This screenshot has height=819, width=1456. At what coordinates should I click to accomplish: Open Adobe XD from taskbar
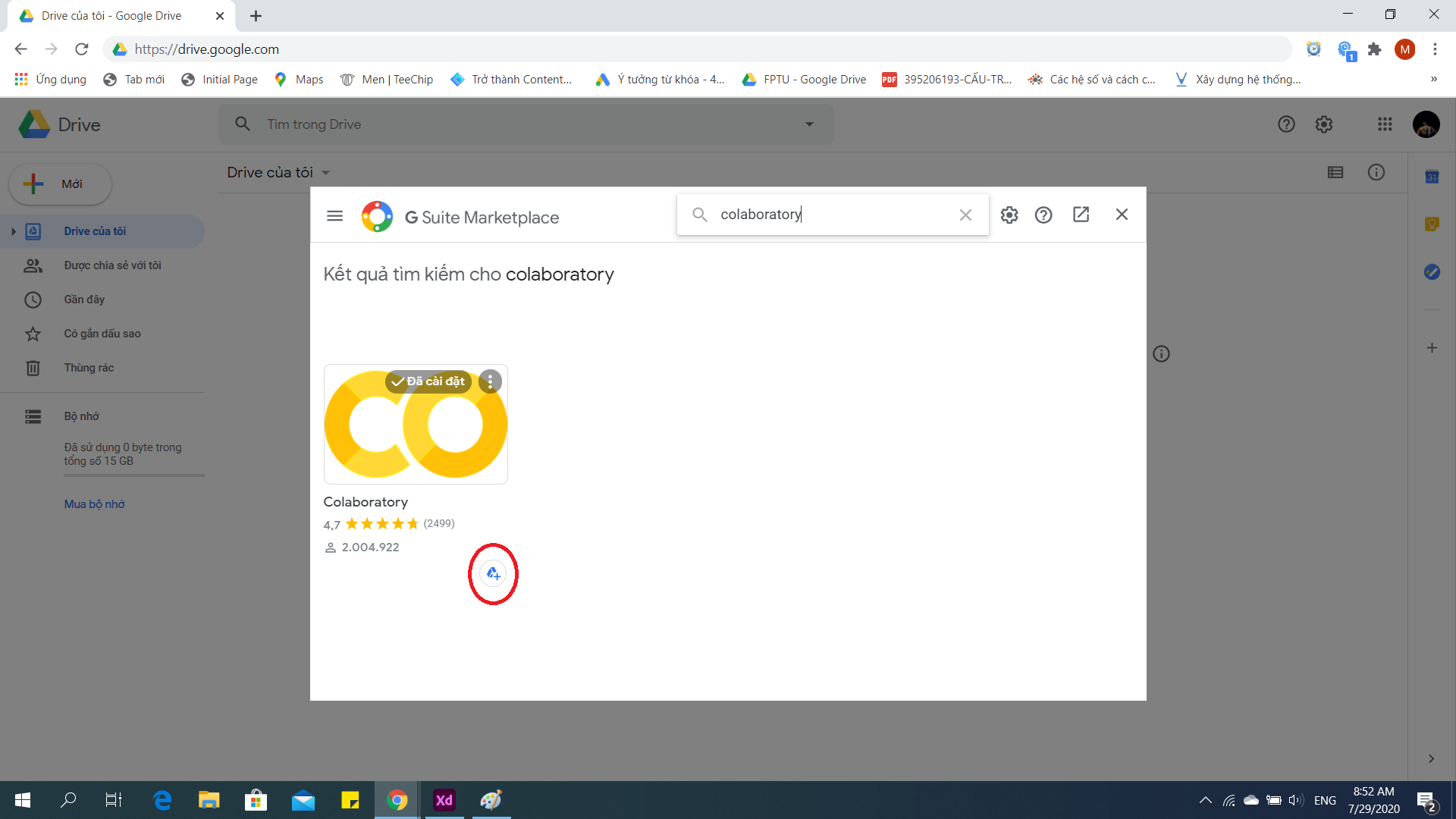click(444, 800)
